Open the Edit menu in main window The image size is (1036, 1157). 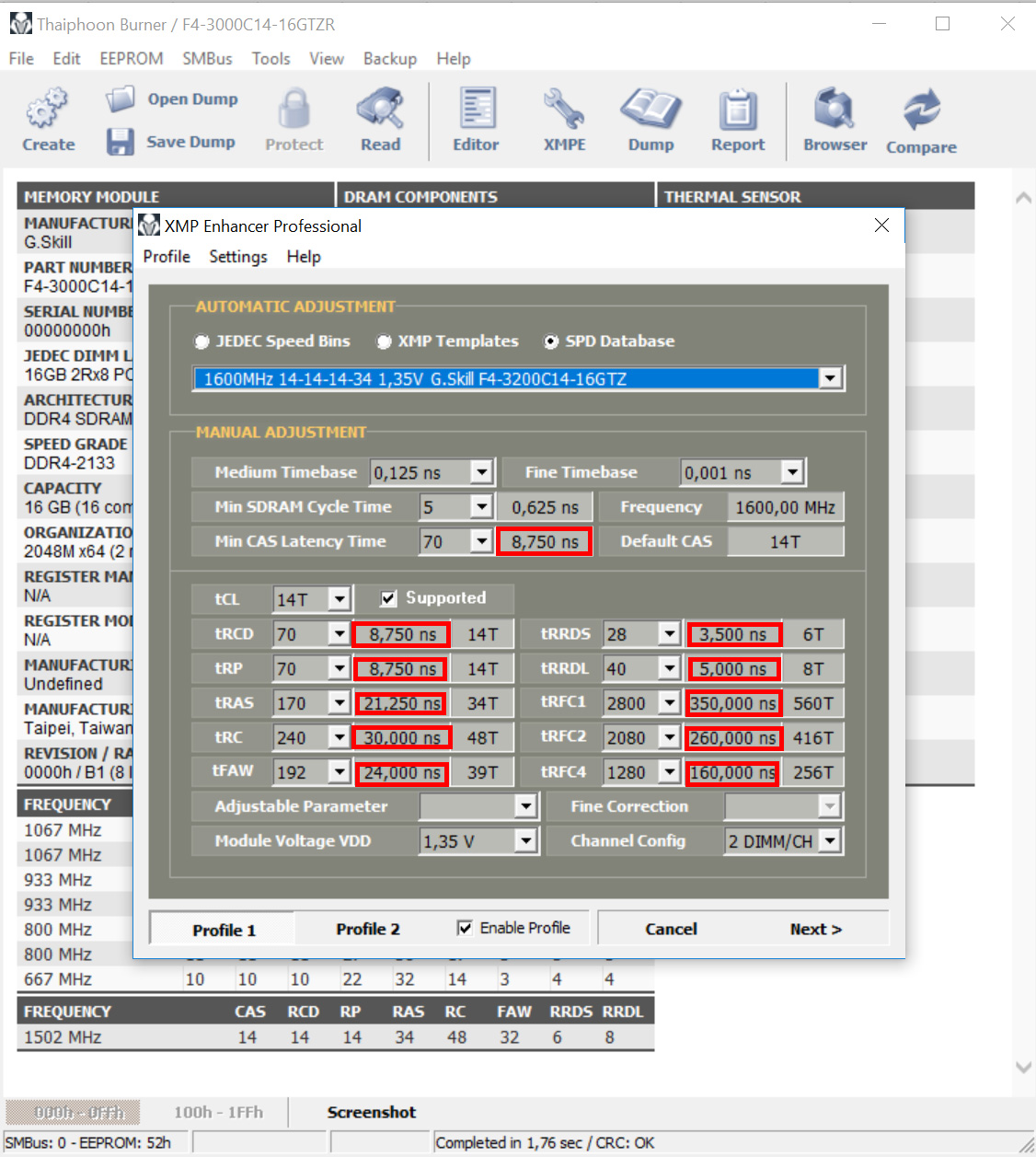[66, 59]
